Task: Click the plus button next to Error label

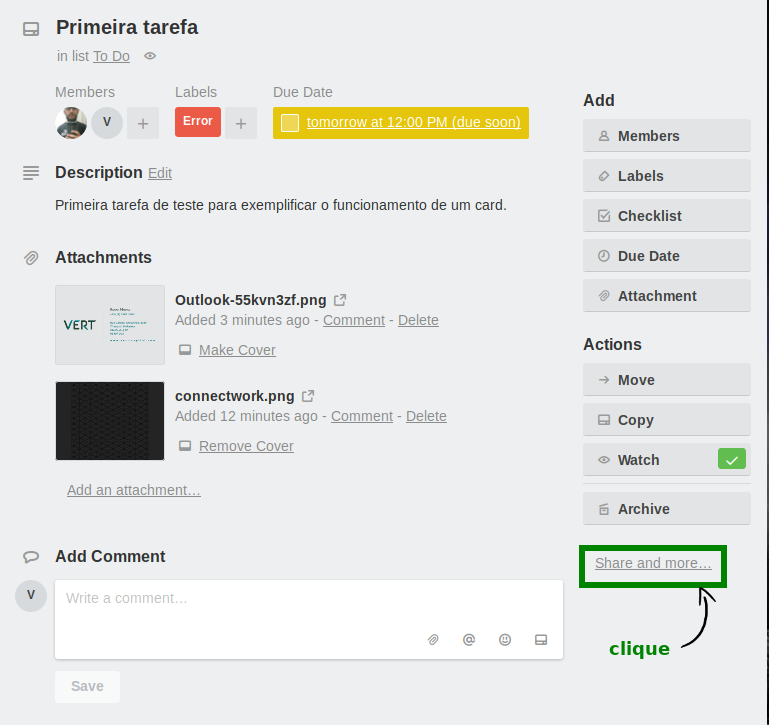Action: pos(241,123)
